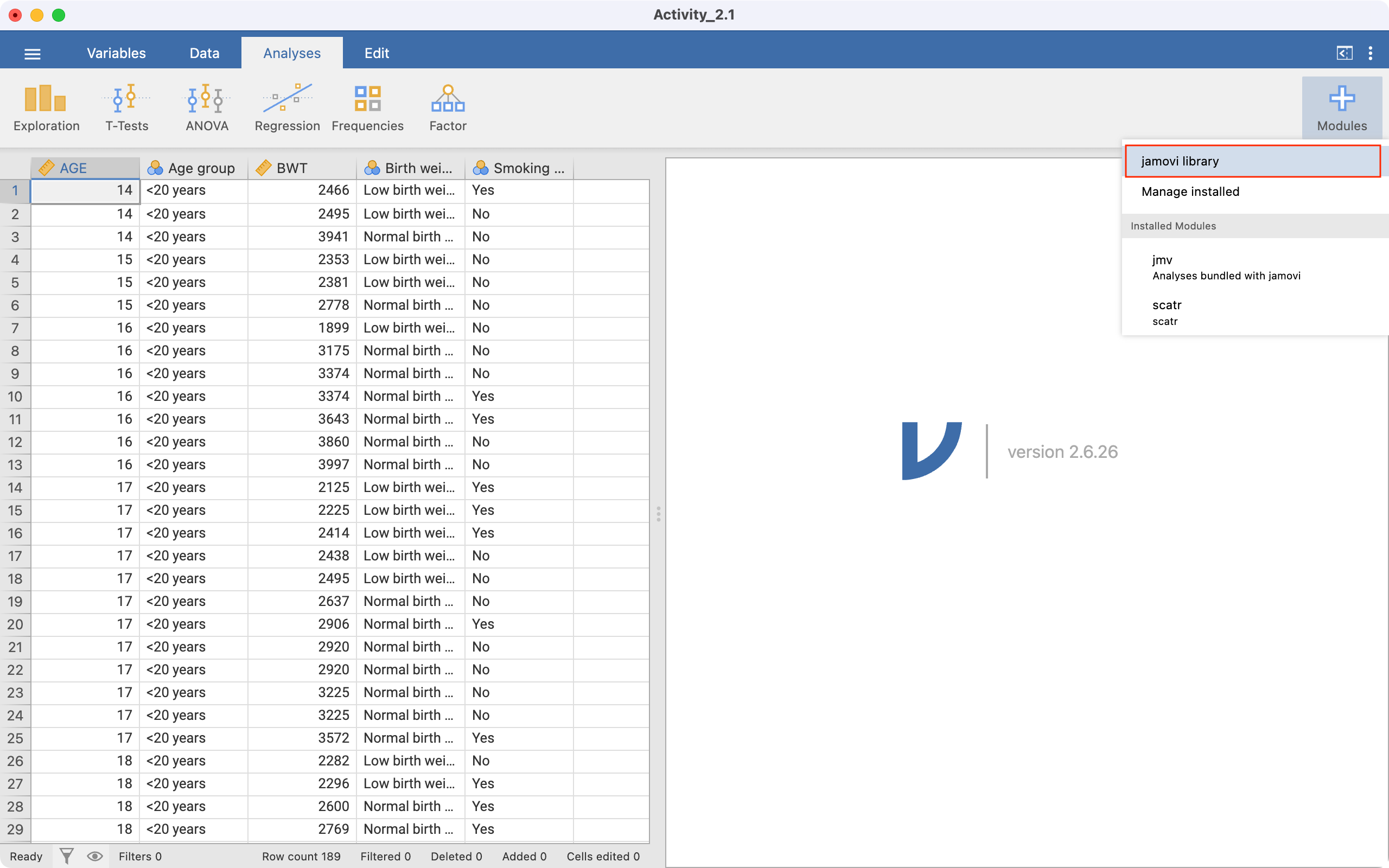This screenshot has width=1389, height=868.
Task: Open the three-dot application options menu
Action: tap(1371, 53)
